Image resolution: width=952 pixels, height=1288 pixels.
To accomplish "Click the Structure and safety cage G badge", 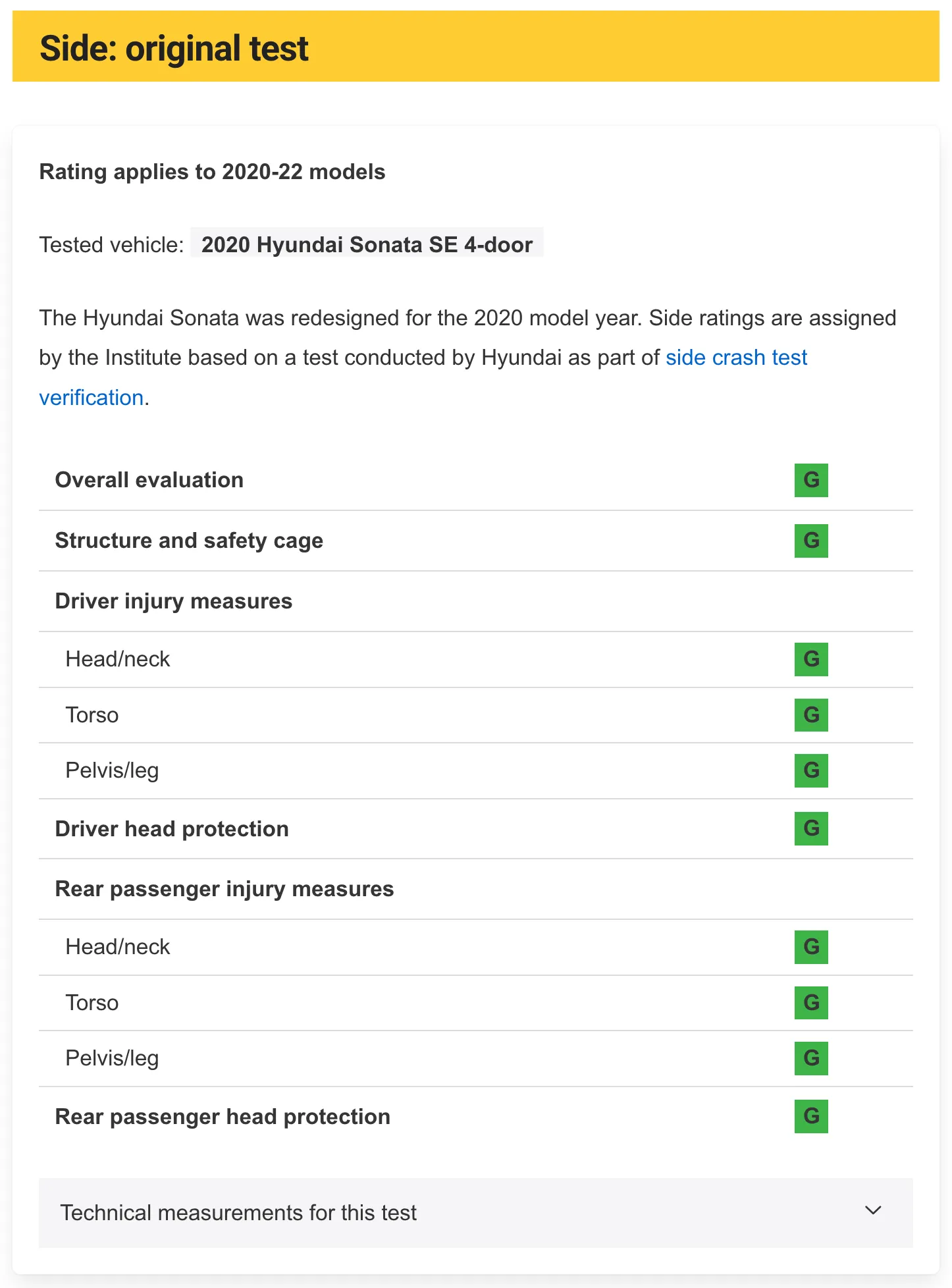I will coord(811,541).
